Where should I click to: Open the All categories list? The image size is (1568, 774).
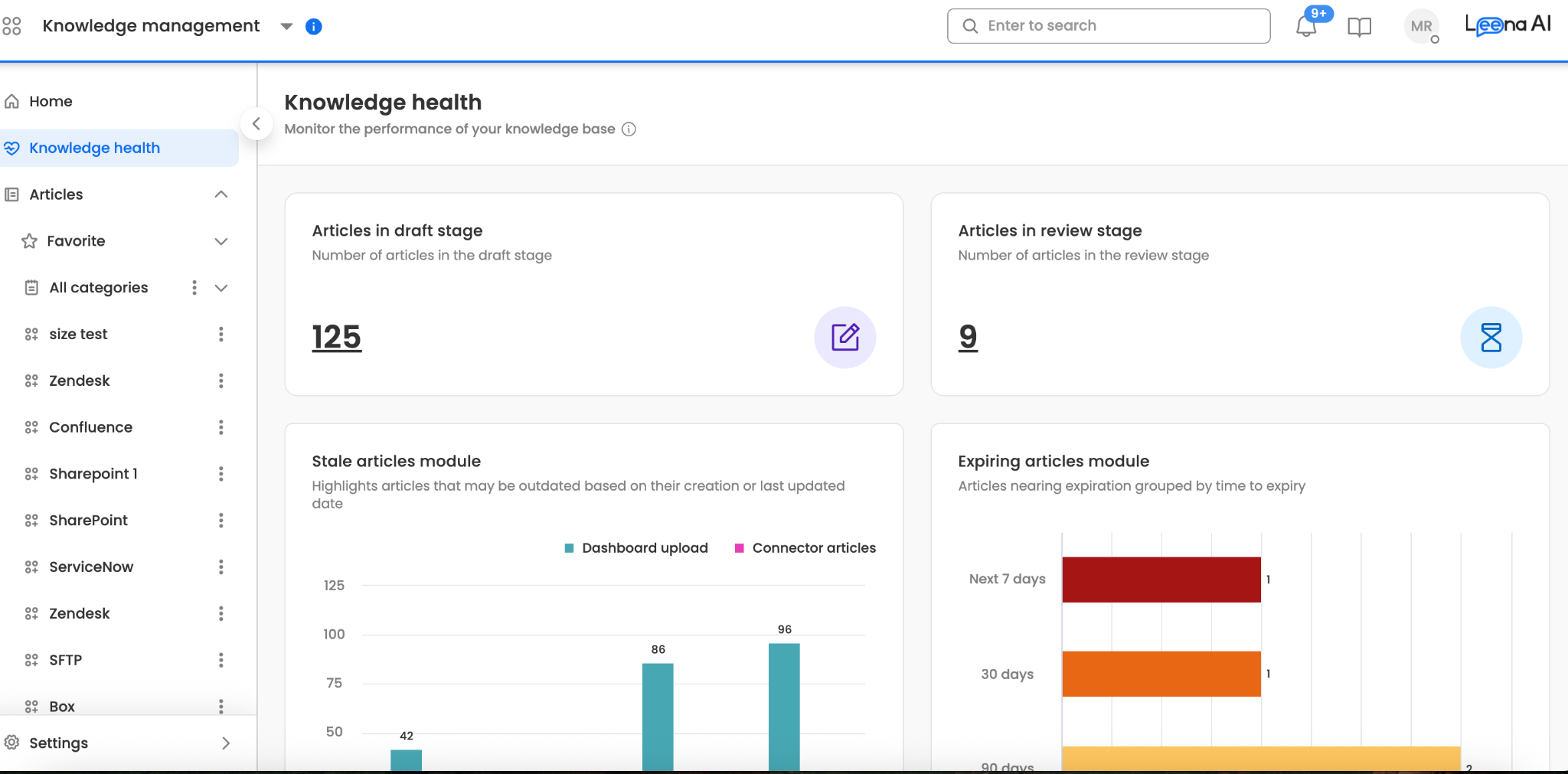99,288
